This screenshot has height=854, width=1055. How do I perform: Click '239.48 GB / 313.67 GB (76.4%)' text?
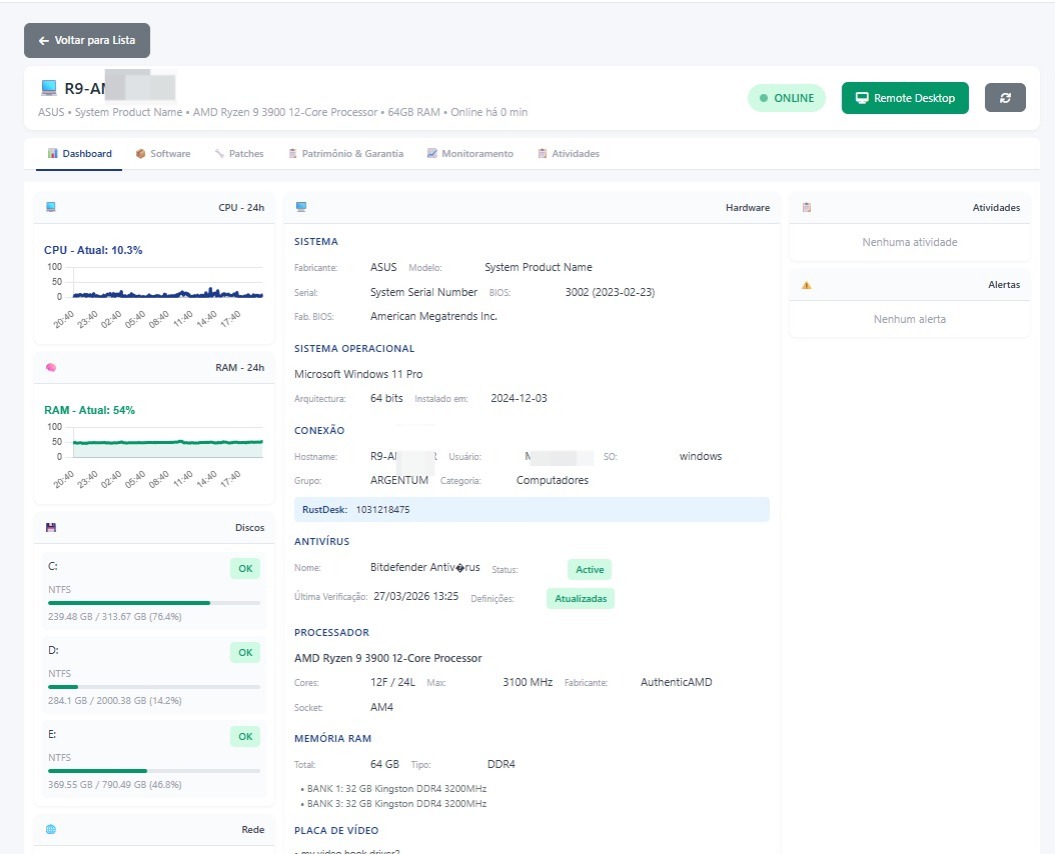pyautogui.click(x=114, y=616)
